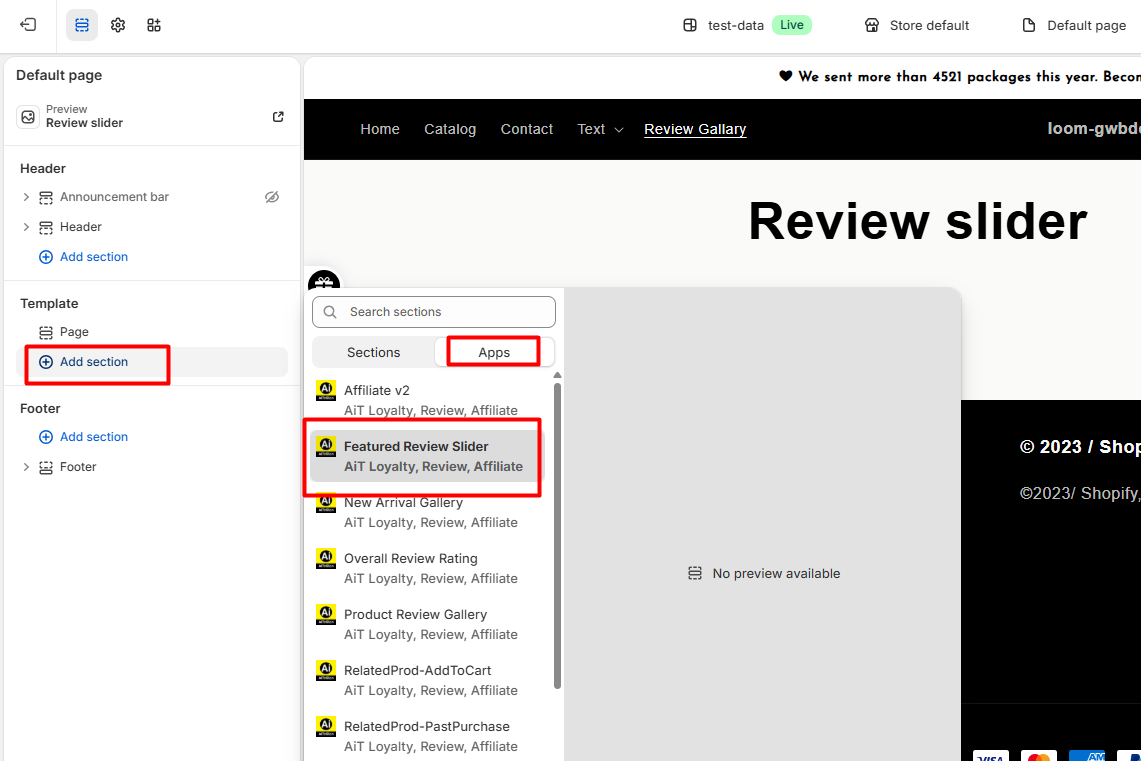Open theme settings gear icon

point(118,25)
